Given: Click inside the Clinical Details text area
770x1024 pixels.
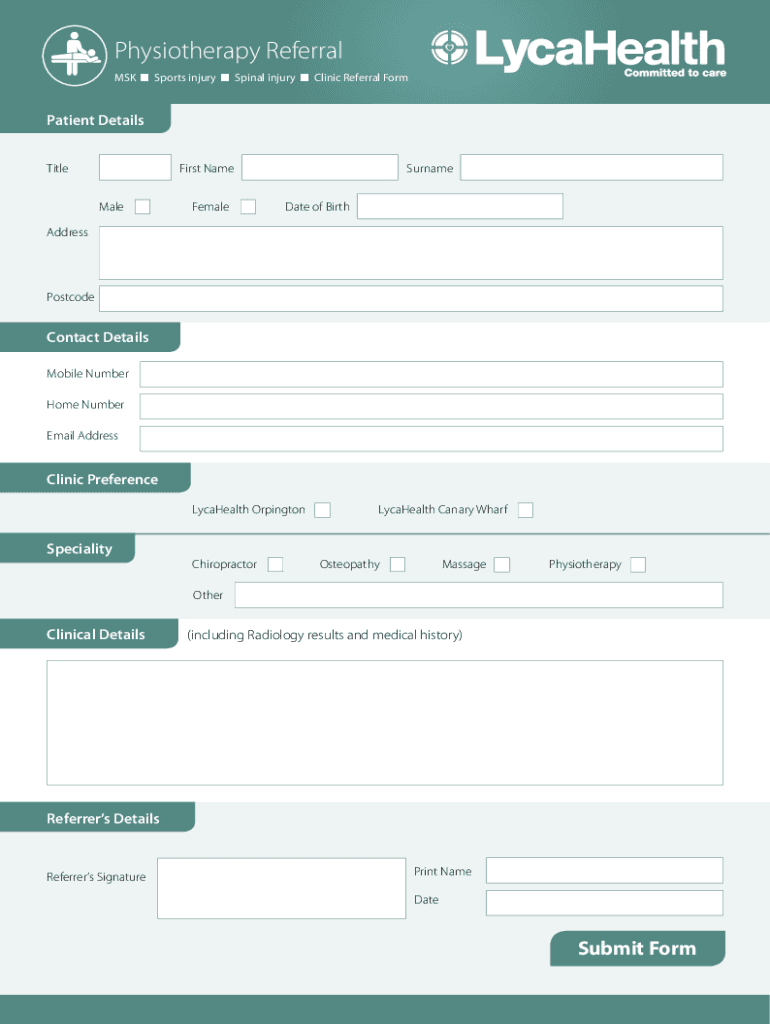Looking at the screenshot, I should (x=385, y=722).
